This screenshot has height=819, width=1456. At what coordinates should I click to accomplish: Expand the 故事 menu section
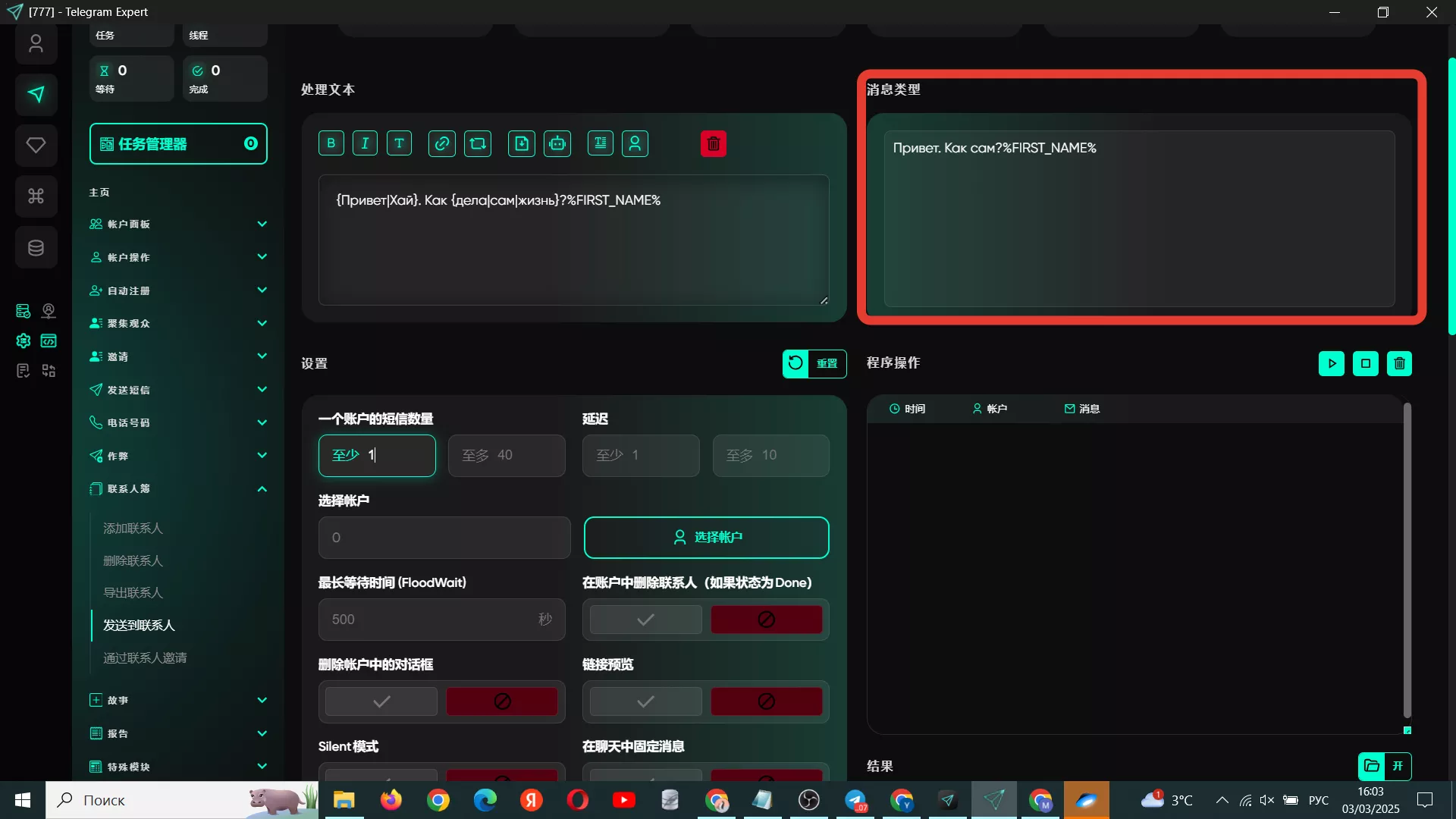(x=178, y=700)
